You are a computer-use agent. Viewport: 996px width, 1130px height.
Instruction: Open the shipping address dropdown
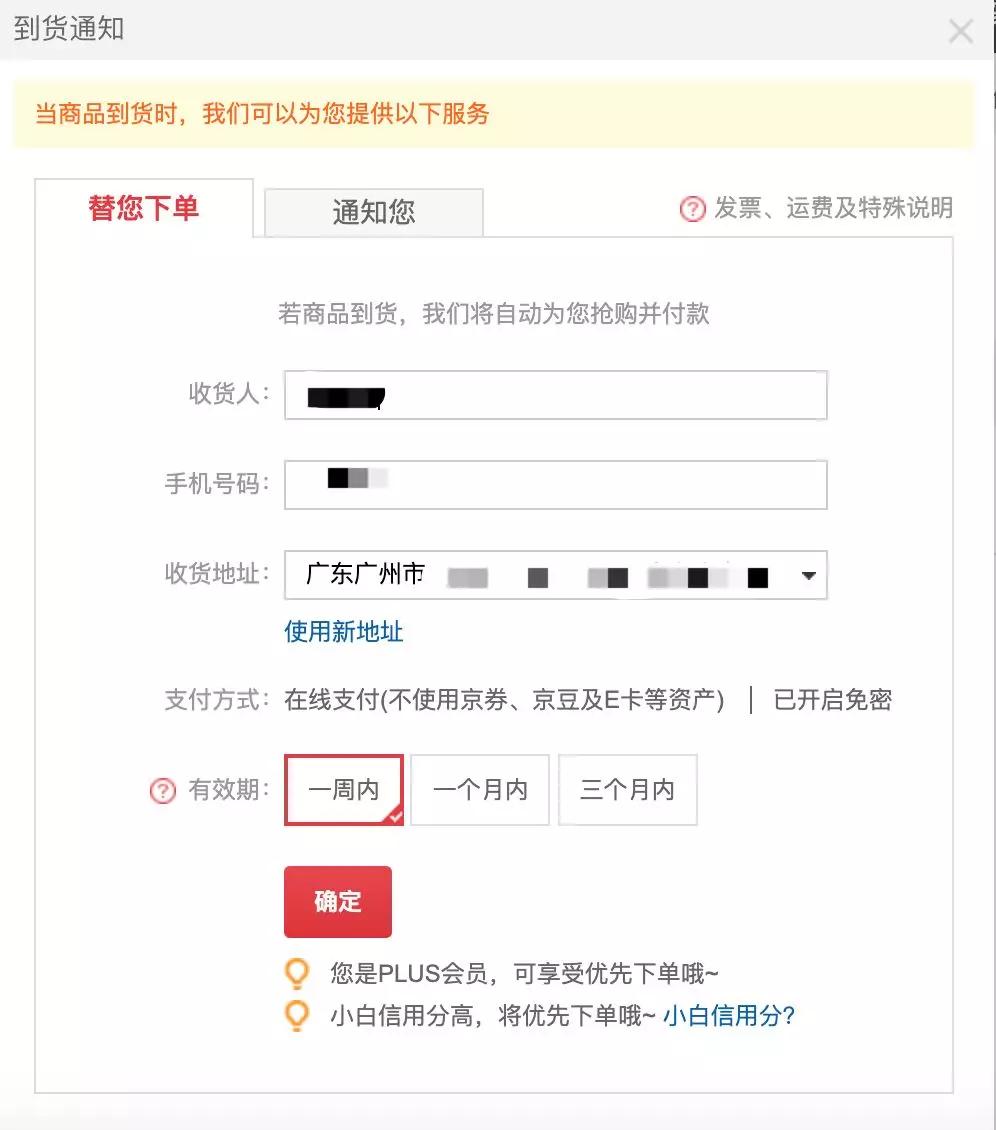pyautogui.click(x=808, y=575)
